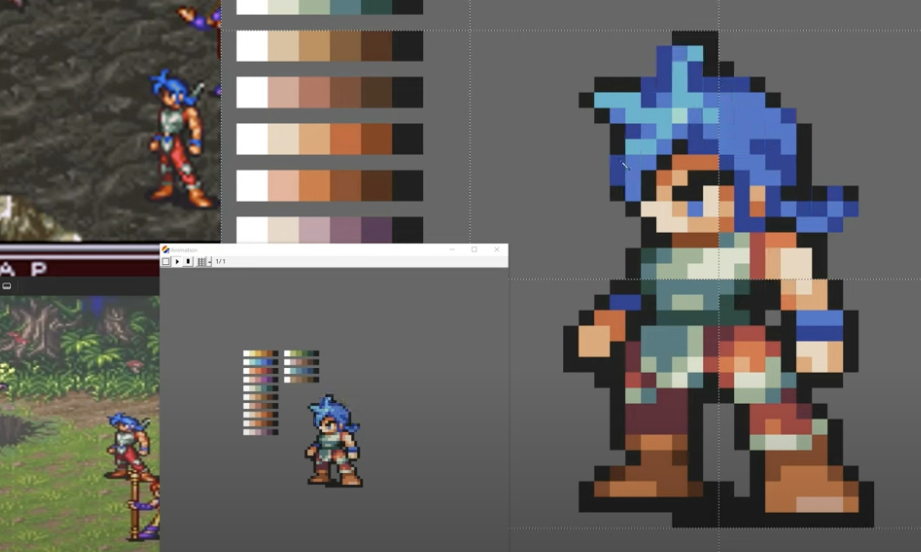Select the rust swatch beside bright orange
Screen dimensions: 921x552
[x=377, y=139]
